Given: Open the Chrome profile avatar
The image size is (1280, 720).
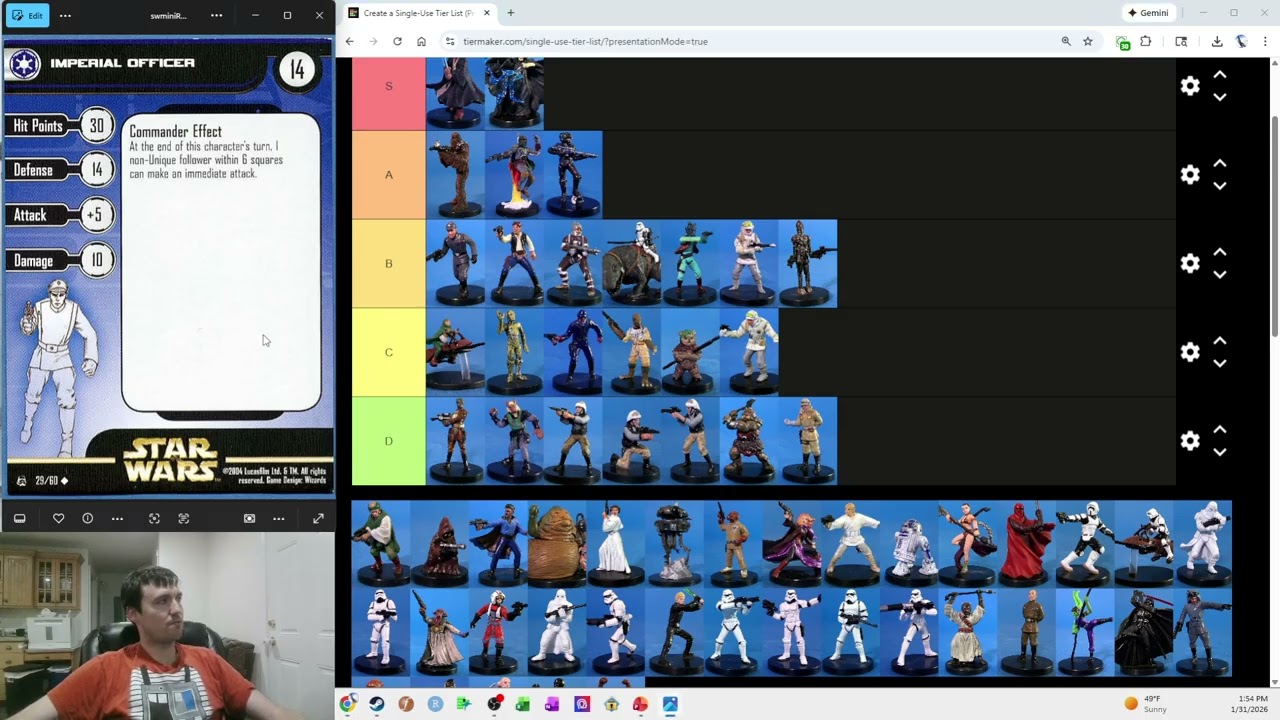Looking at the screenshot, I should 1241,41.
